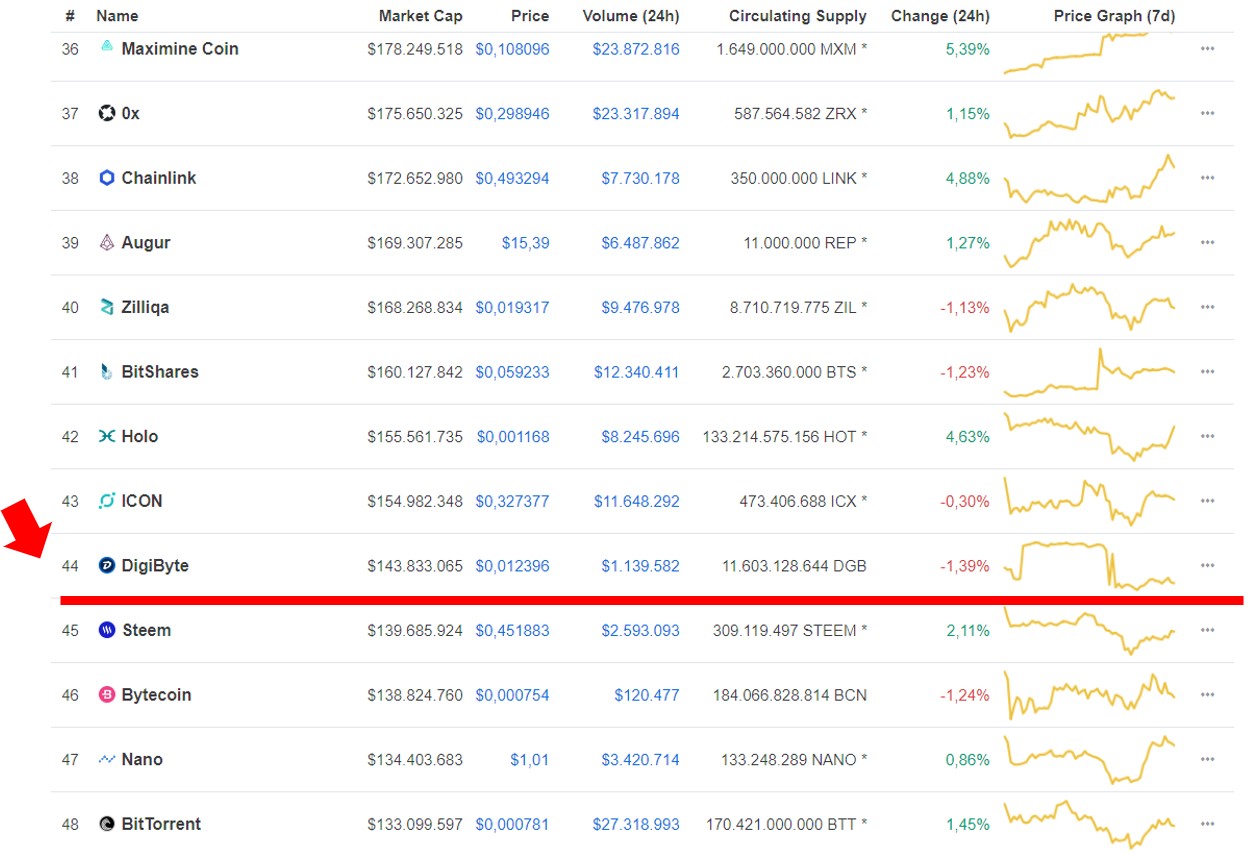Viewport: 1249px width, 855px height.
Task: Open the DigiByte coin name link
Action: pos(155,566)
